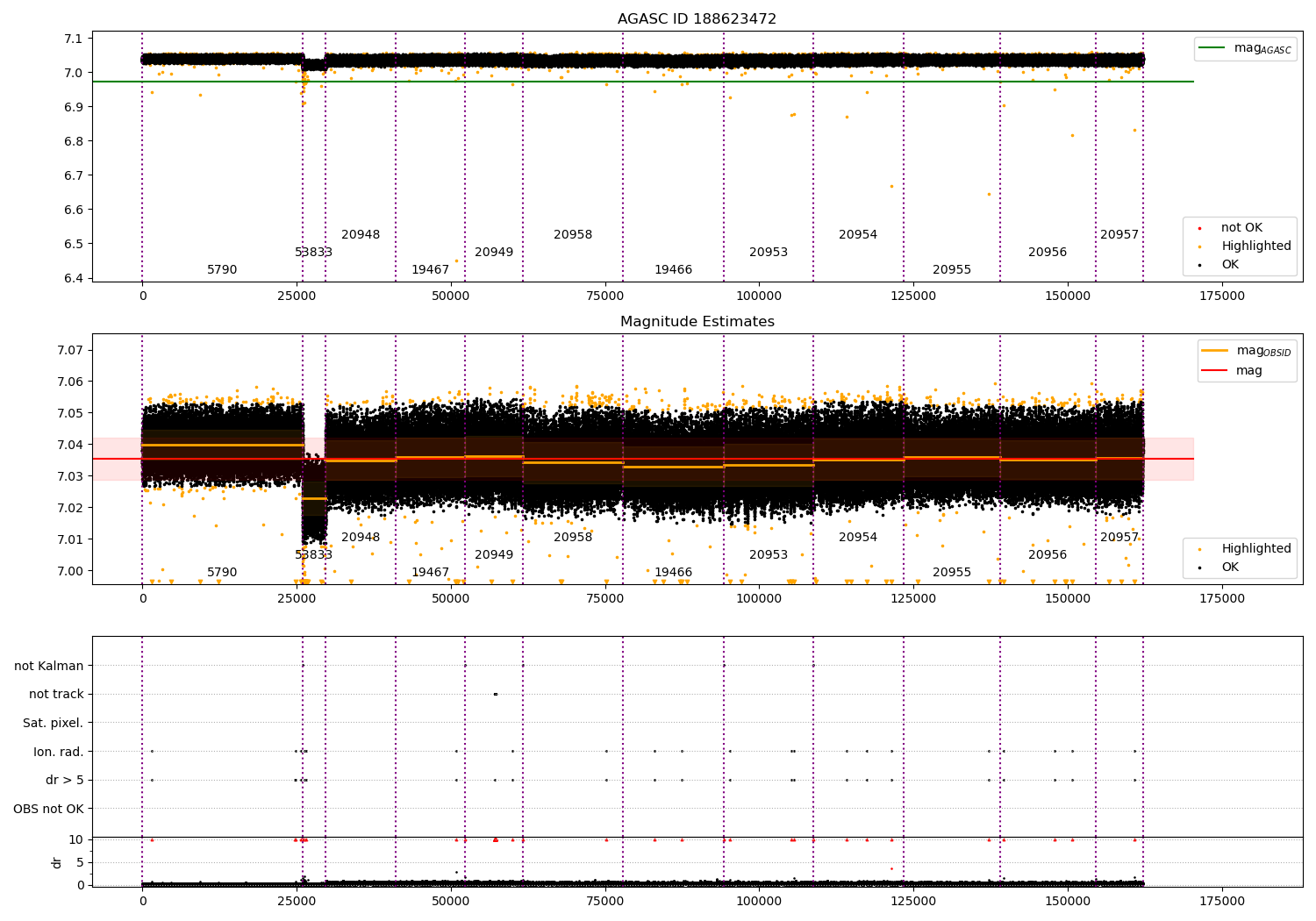This screenshot has height=921, width=1316.
Task: Click obsid label 20956 in top plot
Action: 1048,253
